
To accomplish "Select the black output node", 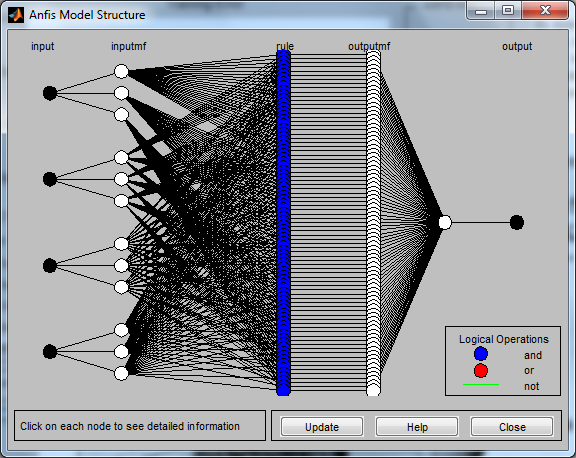I will coord(516,222).
